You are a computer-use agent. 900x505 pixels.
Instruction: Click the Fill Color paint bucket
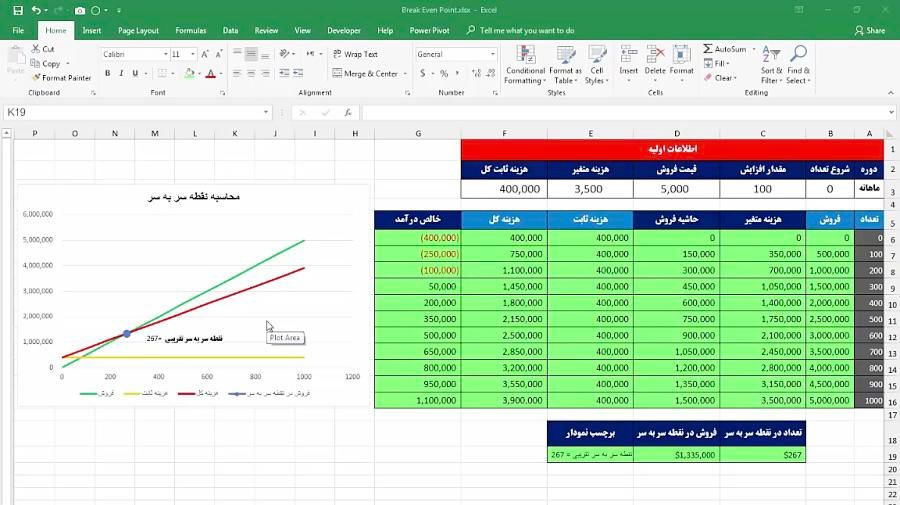[x=189, y=73]
